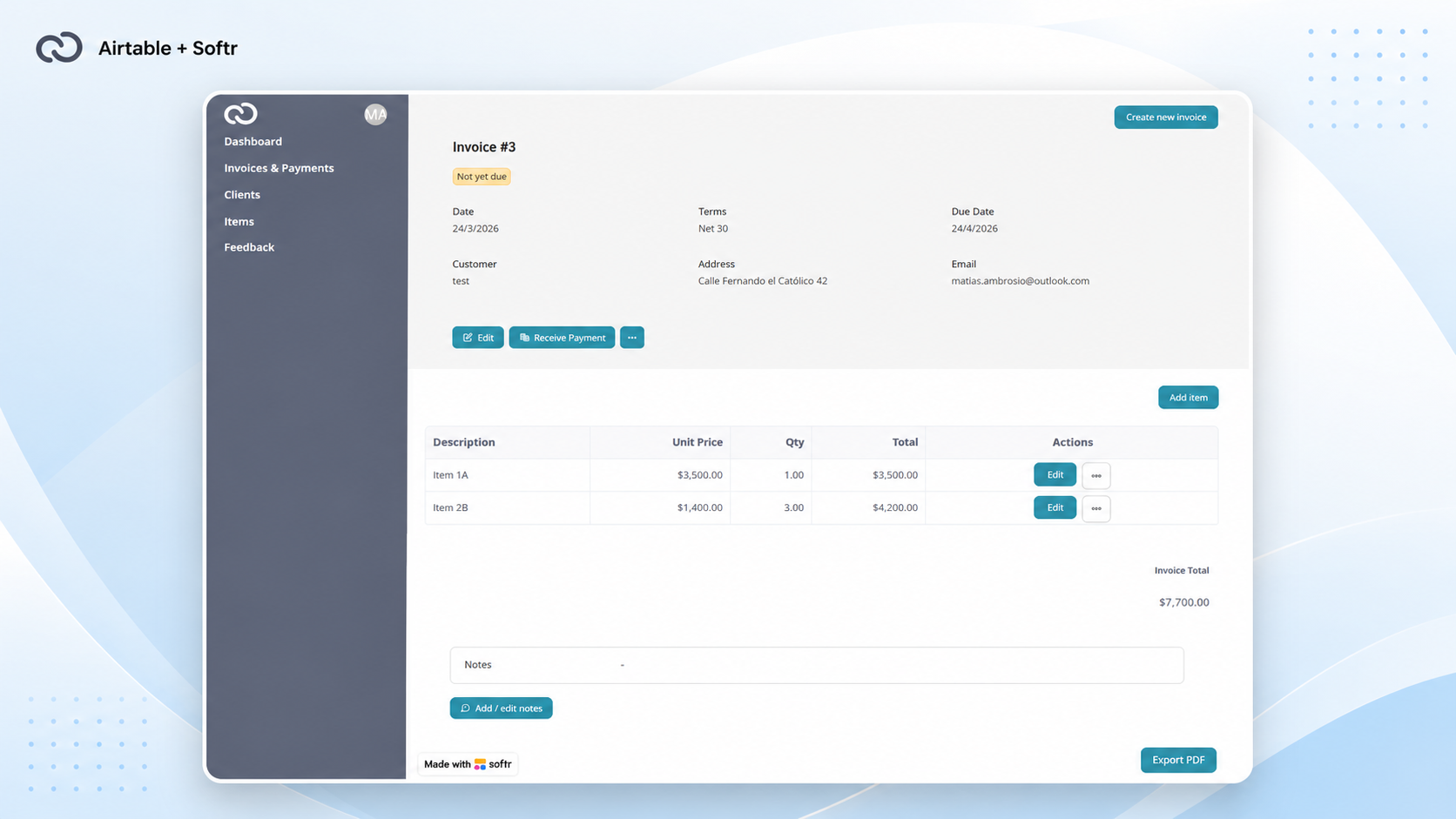
Task: Click the due date 24/4/2026
Action: (x=974, y=229)
